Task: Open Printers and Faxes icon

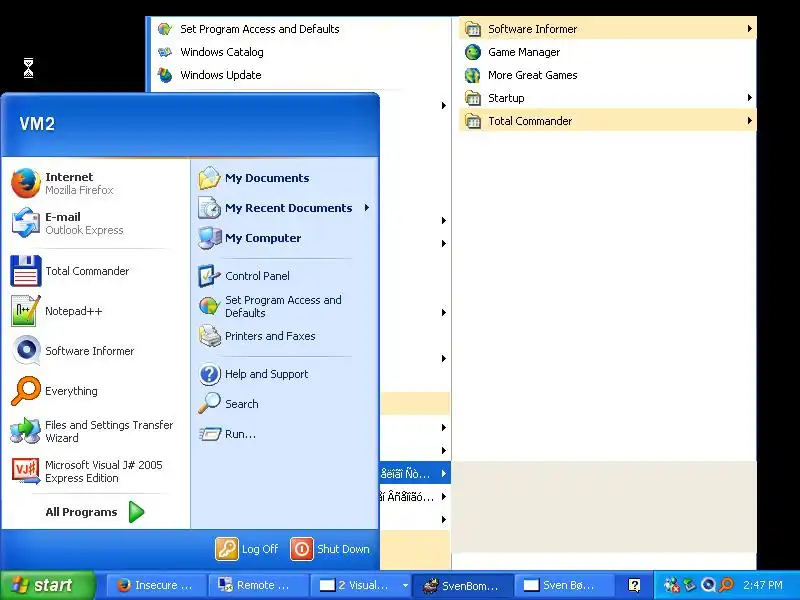Action: point(209,336)
